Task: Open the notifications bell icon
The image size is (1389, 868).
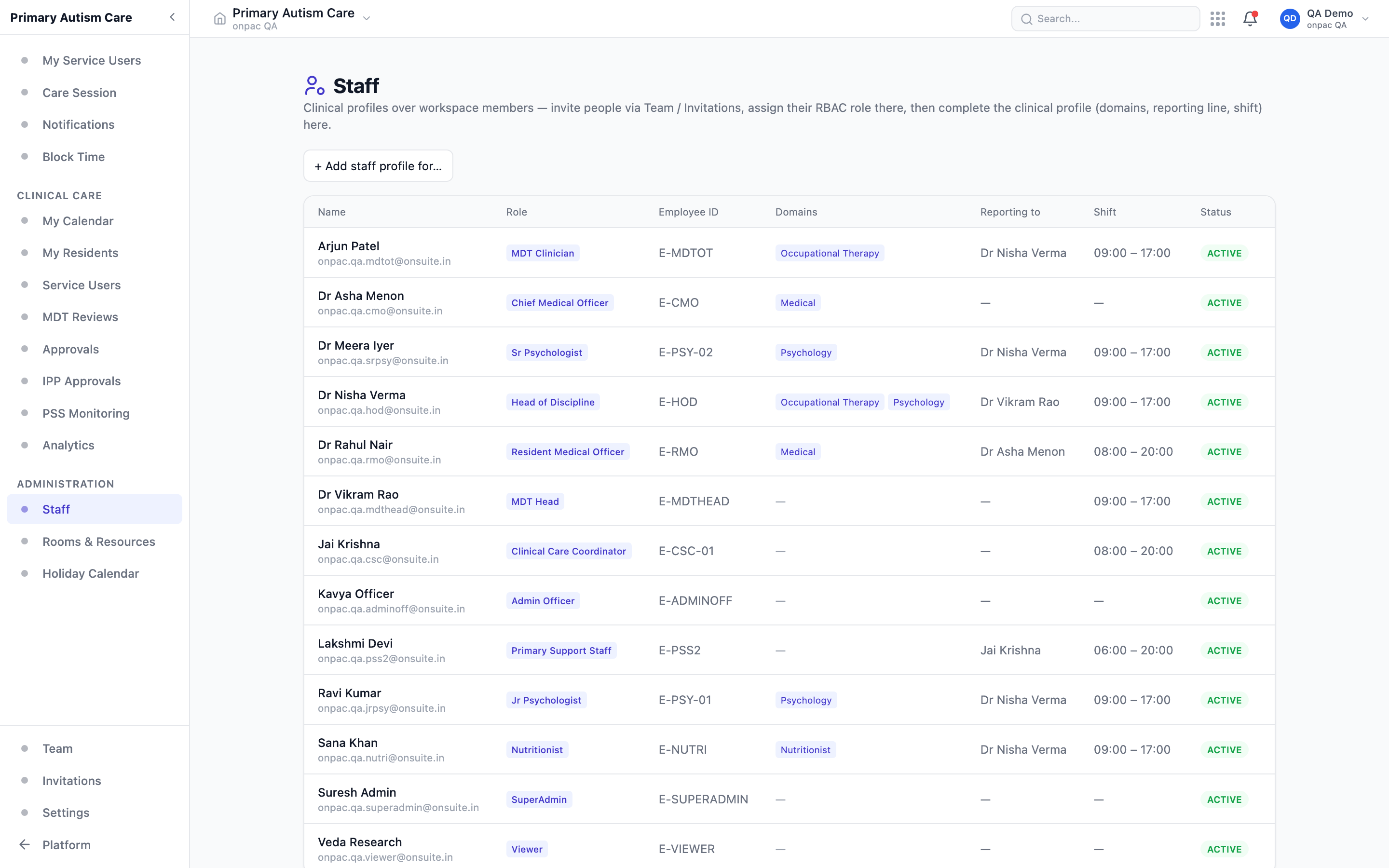Action: [1250, 18]
